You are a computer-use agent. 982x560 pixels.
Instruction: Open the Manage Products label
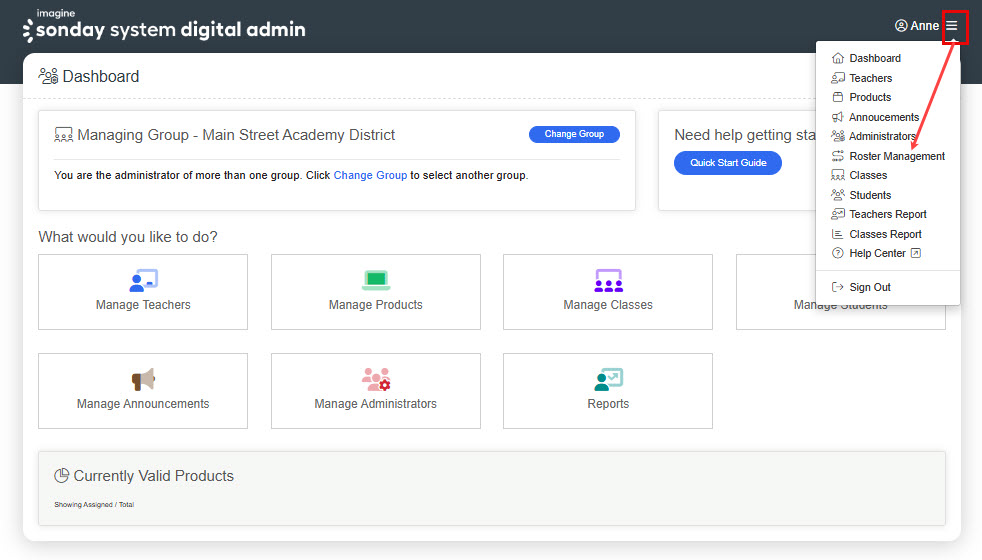376,305
